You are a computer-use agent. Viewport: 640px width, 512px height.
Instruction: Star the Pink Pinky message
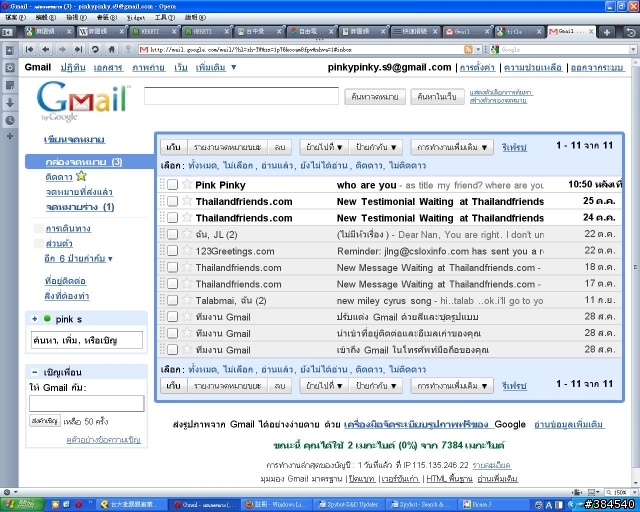click(x=187, y=184)
